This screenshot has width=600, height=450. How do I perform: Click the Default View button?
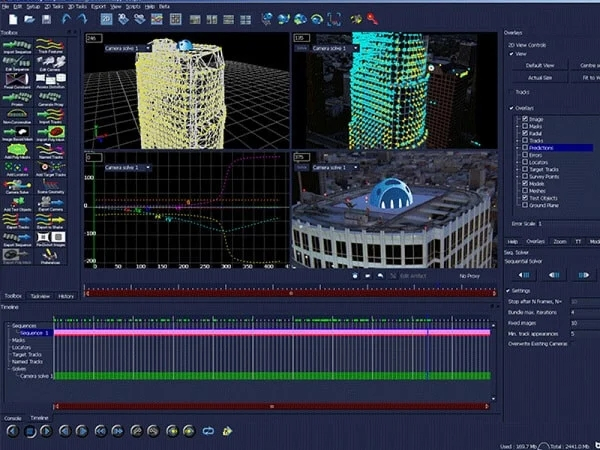point(540,65)
